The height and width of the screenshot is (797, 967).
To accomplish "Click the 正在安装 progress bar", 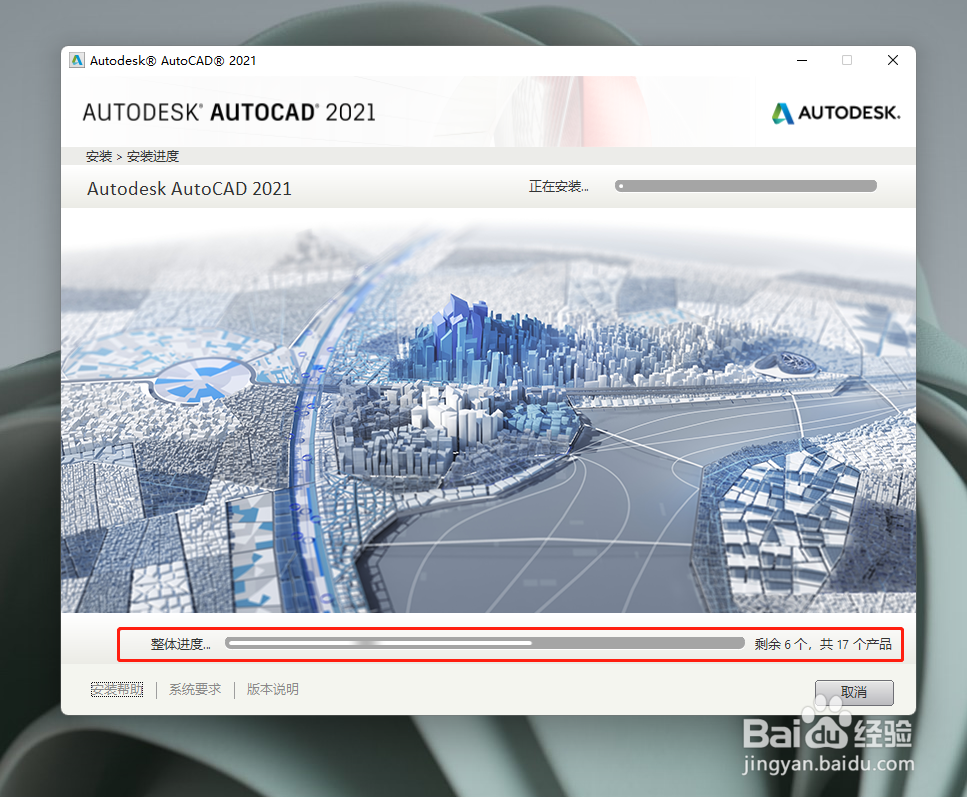I will pyautogui.click(x=745, y=185).
